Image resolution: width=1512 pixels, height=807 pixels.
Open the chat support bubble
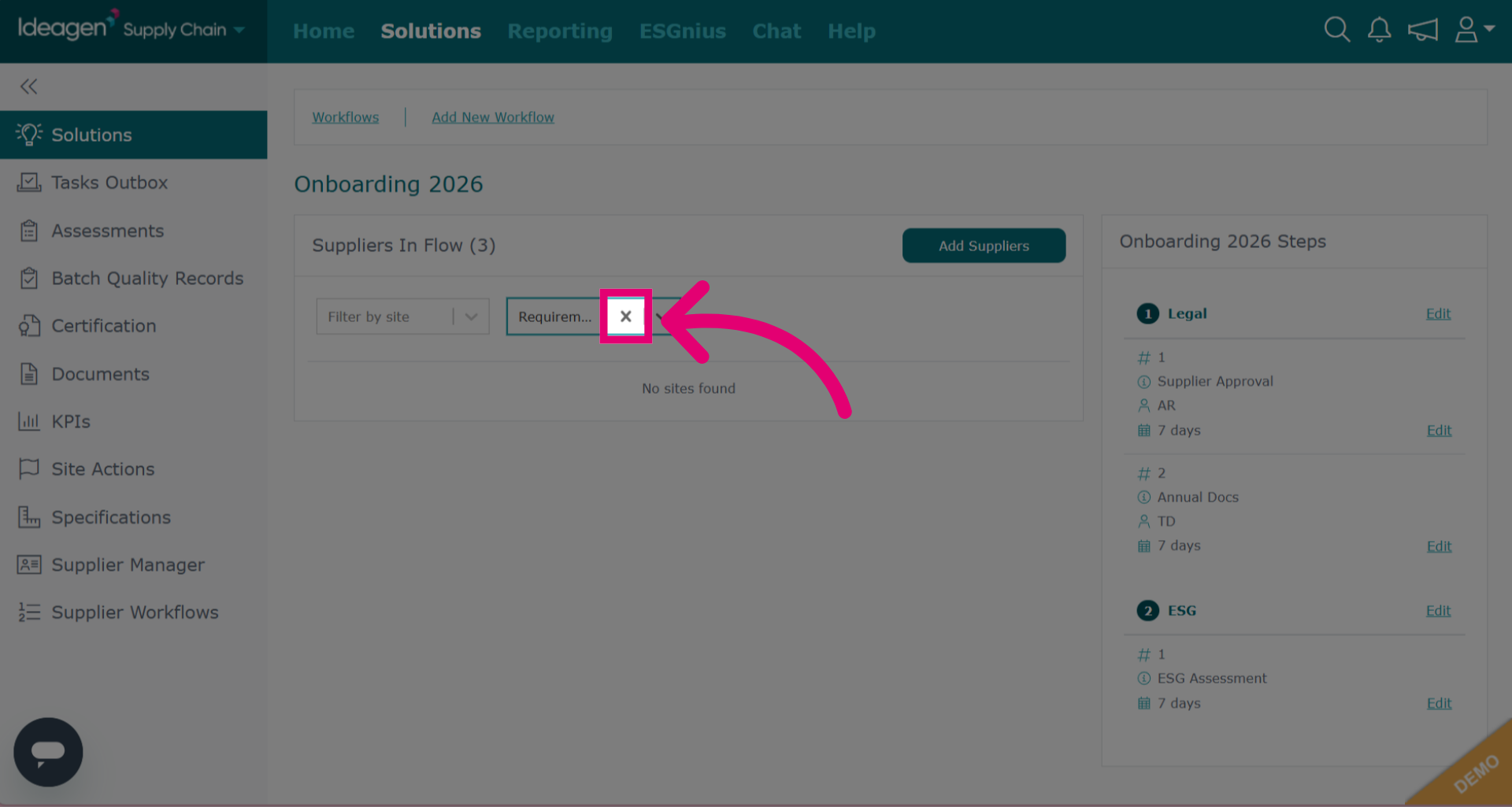coord(48,752)
